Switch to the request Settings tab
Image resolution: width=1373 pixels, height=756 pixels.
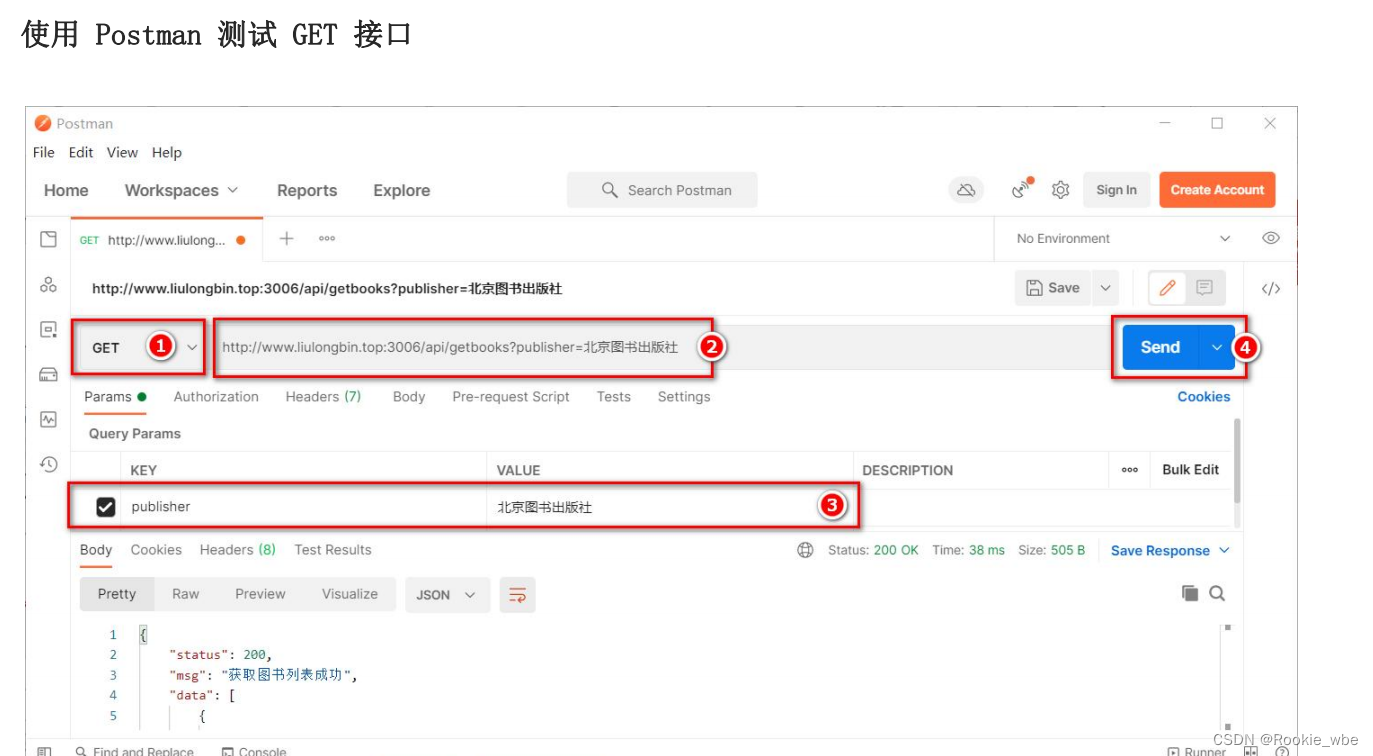[684, 397]
